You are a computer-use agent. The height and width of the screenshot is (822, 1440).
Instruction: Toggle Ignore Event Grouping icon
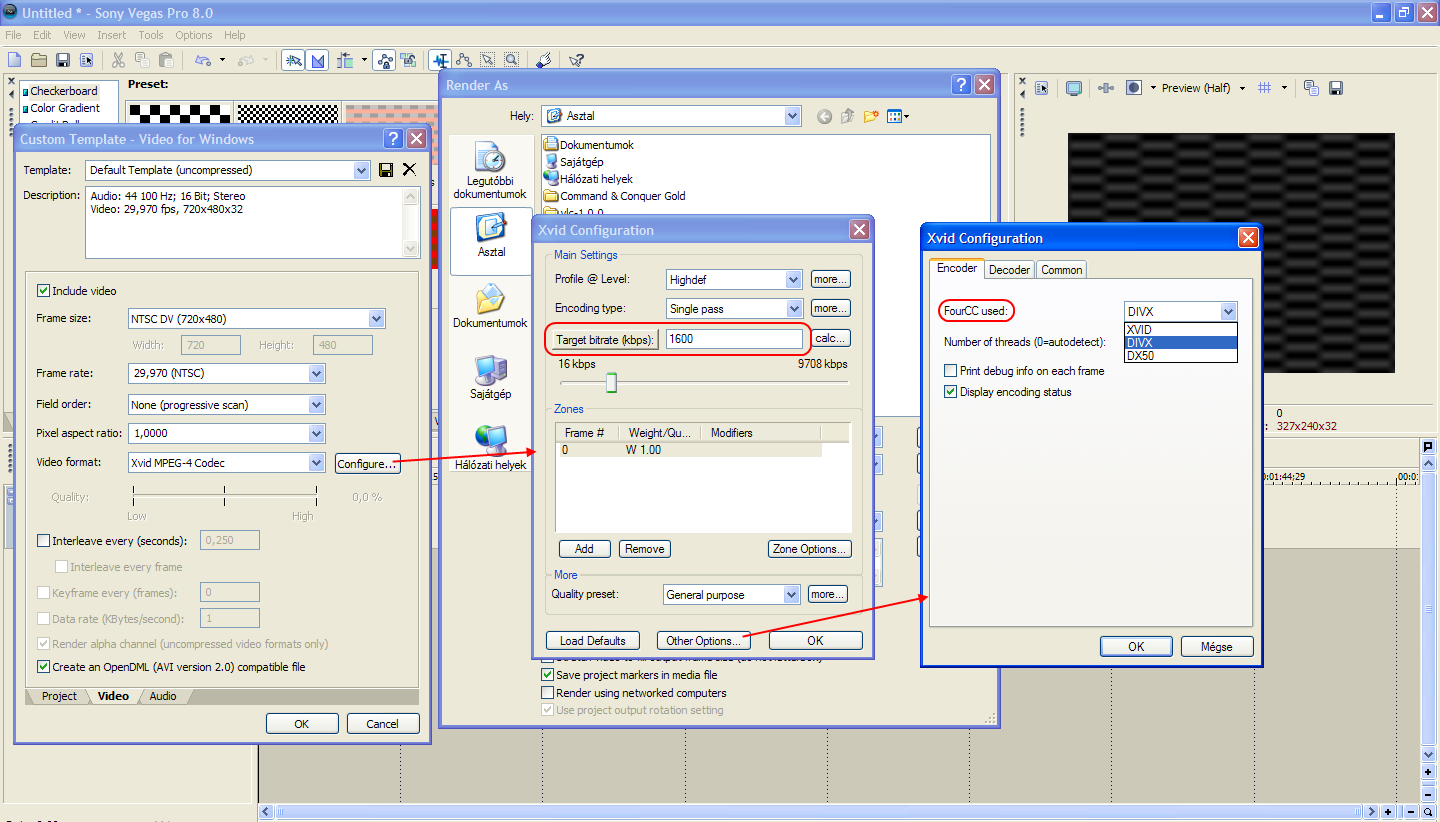pos(408,60)
